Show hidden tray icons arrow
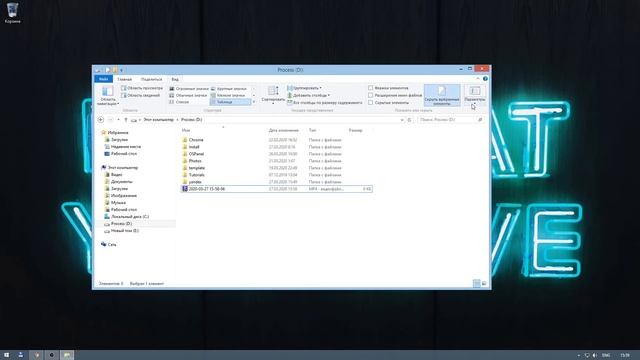Screen dimensions: 640x360 point(578,356)
